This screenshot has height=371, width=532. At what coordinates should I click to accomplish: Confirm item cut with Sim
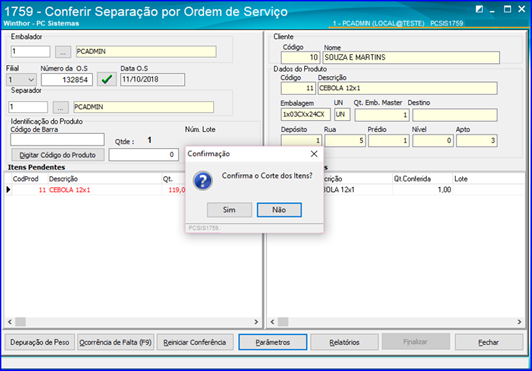229,210
